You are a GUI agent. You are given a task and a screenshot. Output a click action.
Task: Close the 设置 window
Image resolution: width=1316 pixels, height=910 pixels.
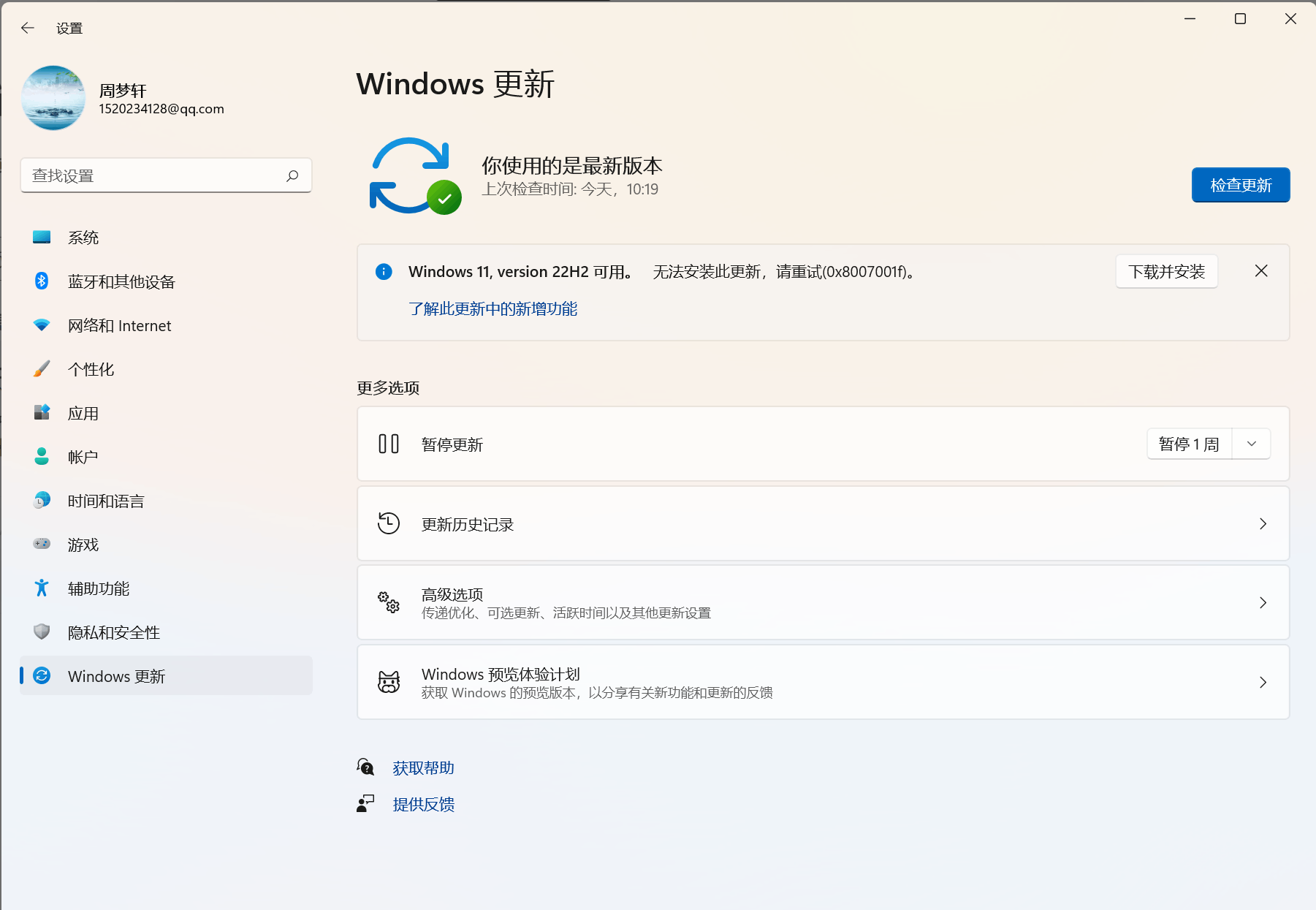pos(1290,19)
